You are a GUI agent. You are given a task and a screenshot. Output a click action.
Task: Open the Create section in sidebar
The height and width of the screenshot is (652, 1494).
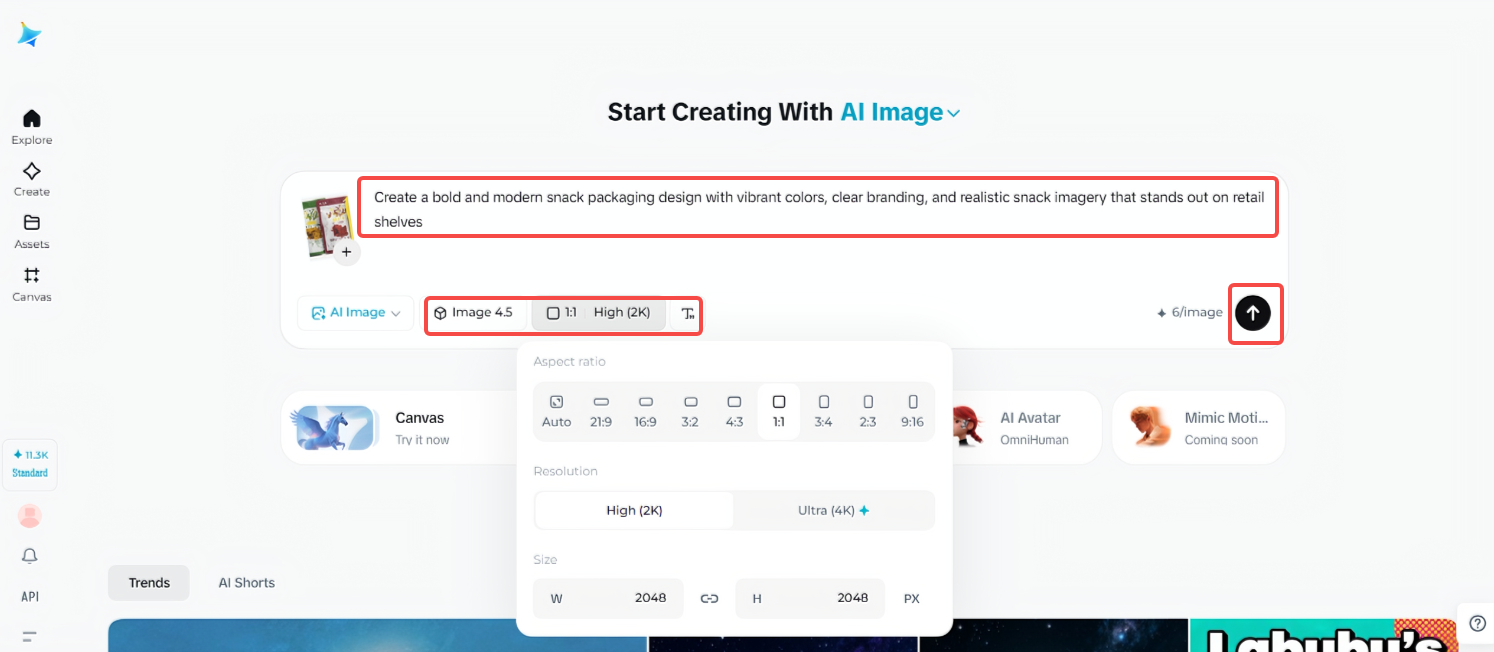[x=32, y=179]
